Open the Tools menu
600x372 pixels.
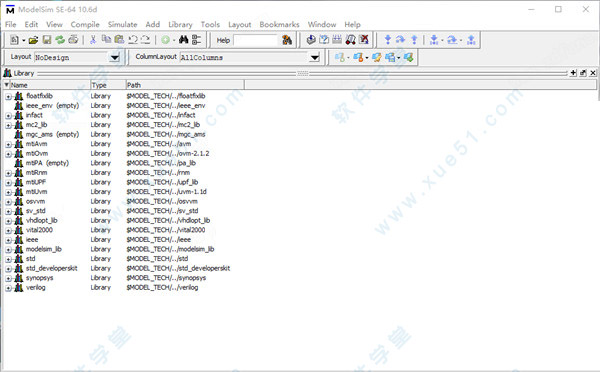click(x=210, y=24)
